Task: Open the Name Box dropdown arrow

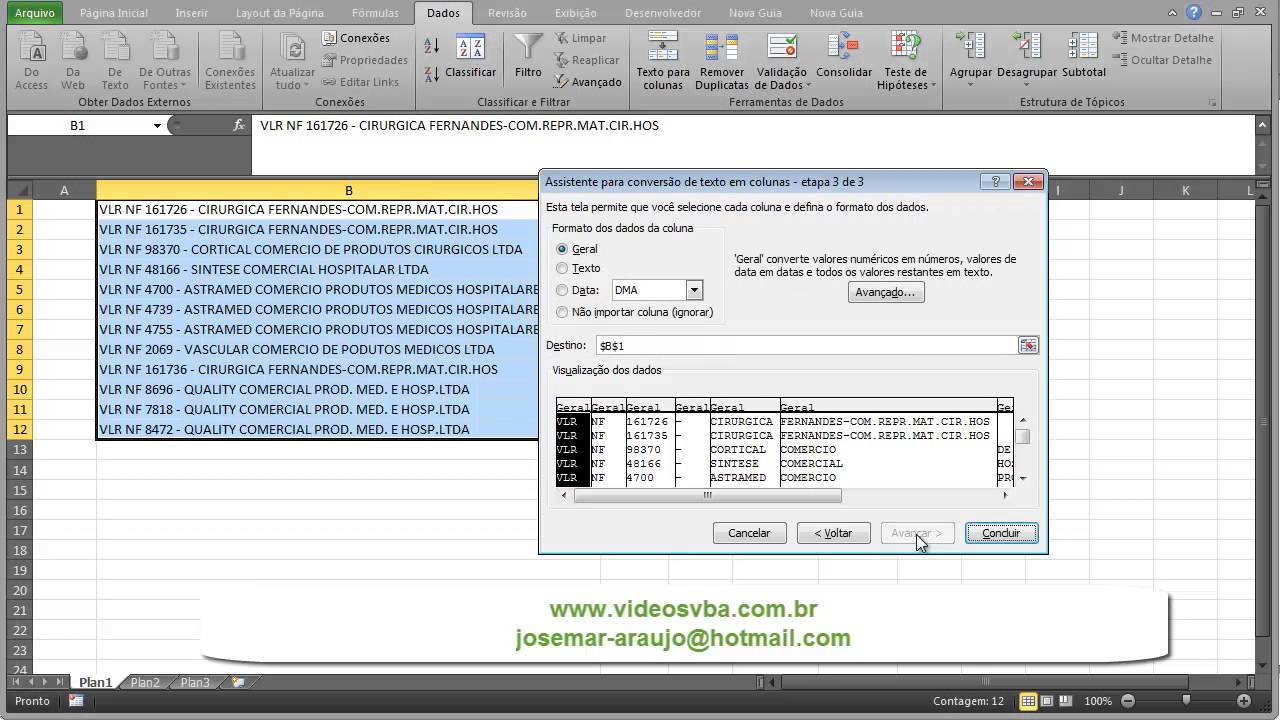Action: point(157,125)
